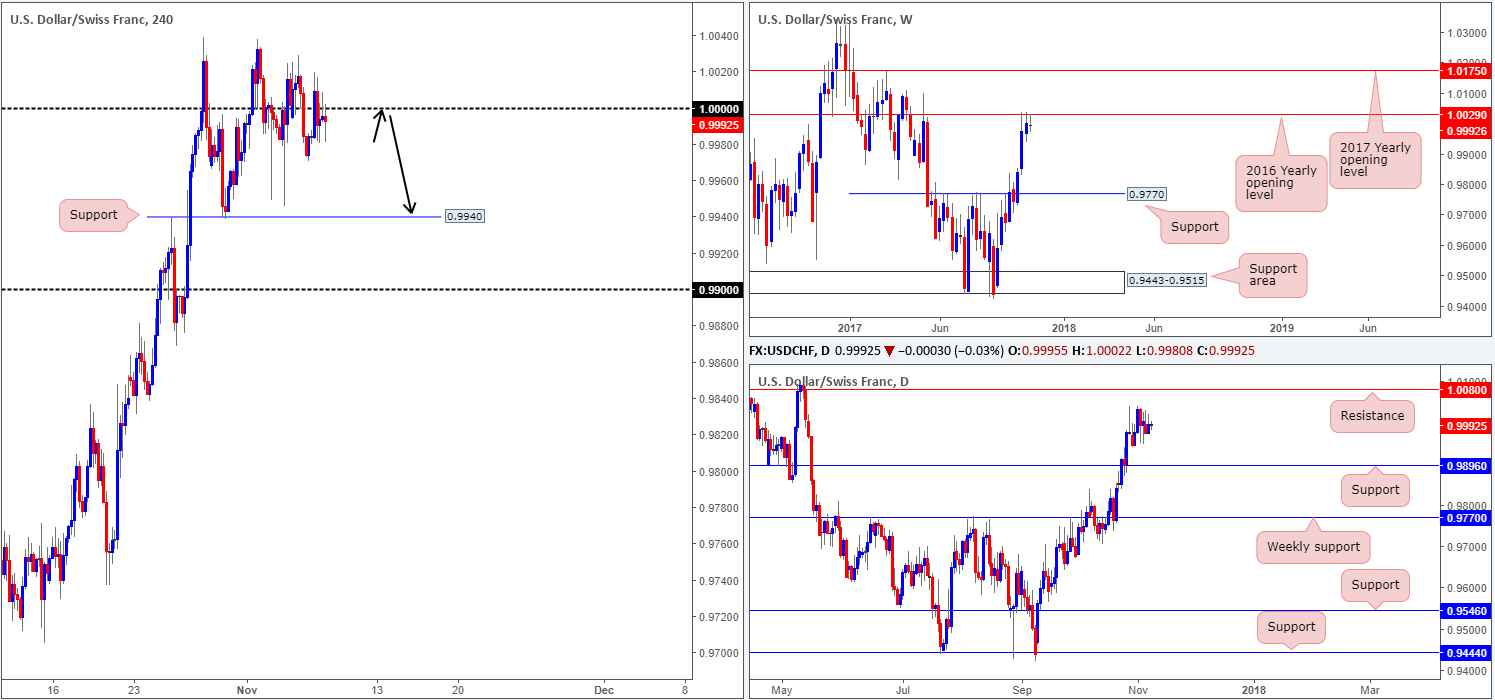Viewport: 1495px width, 700px height.
Task: Select the red 1.01750 price label
Action: tap(1465, 71)
